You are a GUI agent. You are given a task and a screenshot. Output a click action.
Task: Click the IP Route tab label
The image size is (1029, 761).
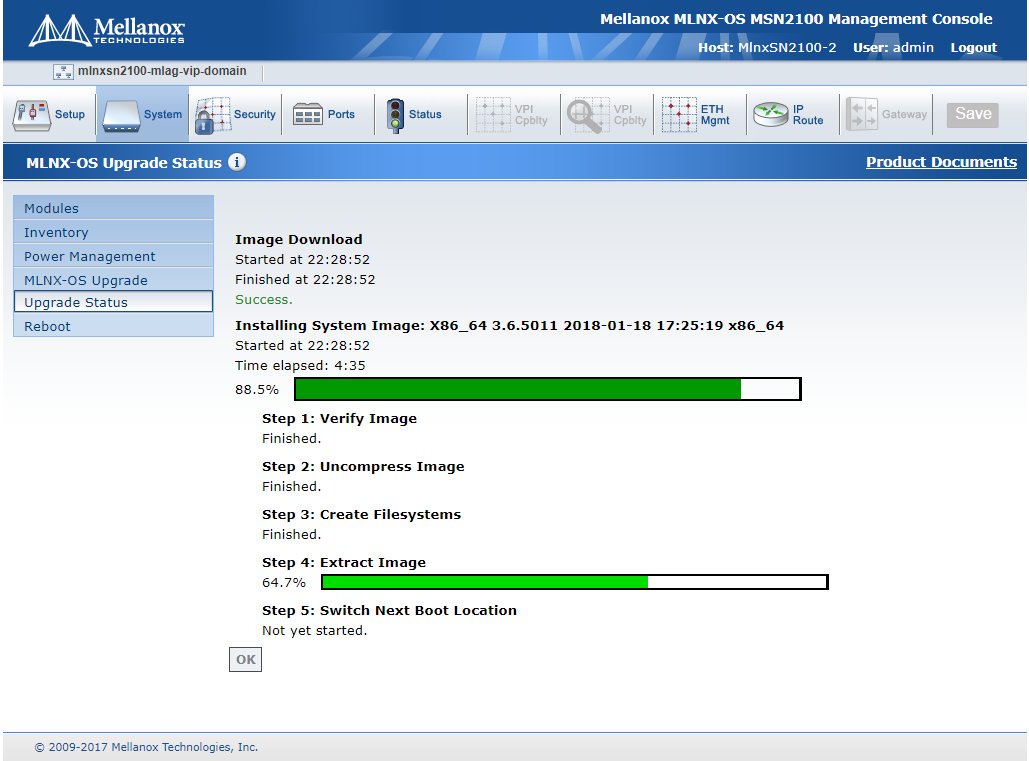[x=808, y=115]
